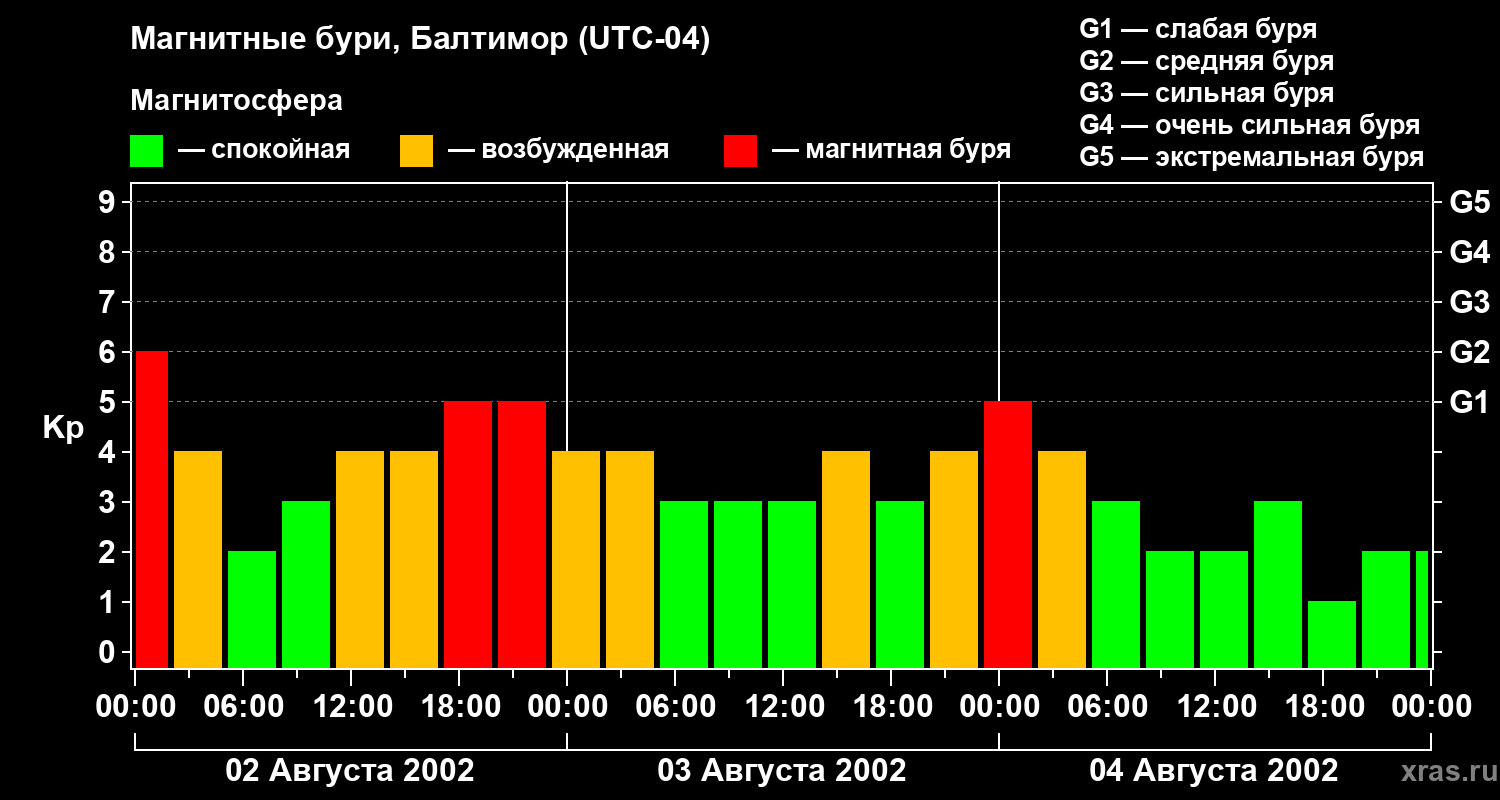Click the G3 label on right axis

1469,303
